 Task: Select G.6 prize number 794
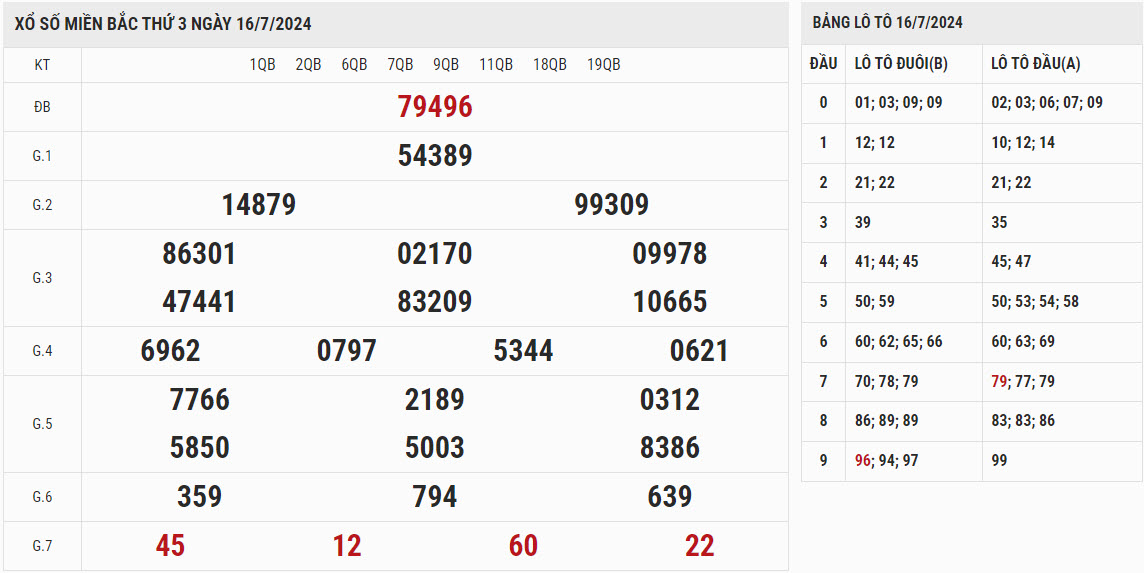click(x=435, y=497)
